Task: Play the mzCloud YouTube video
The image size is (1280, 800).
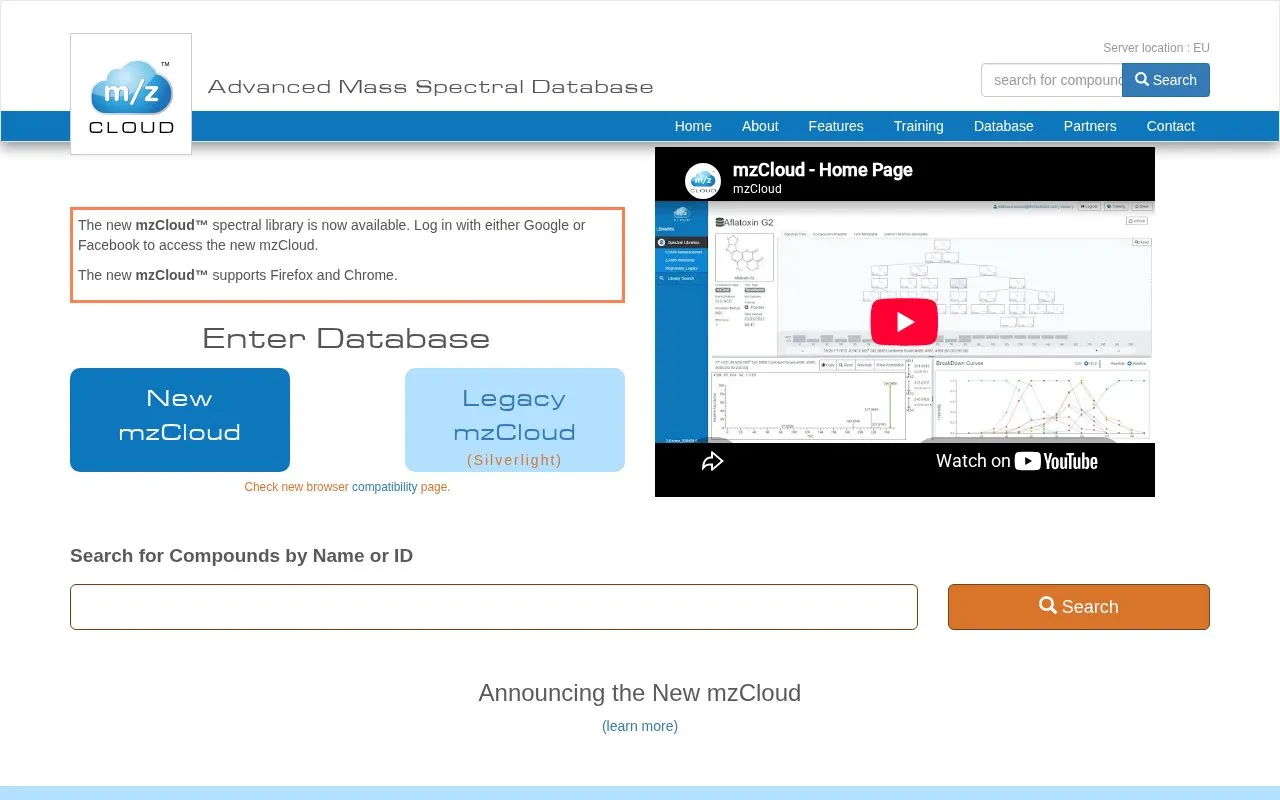Action: [x=904, y=322]
